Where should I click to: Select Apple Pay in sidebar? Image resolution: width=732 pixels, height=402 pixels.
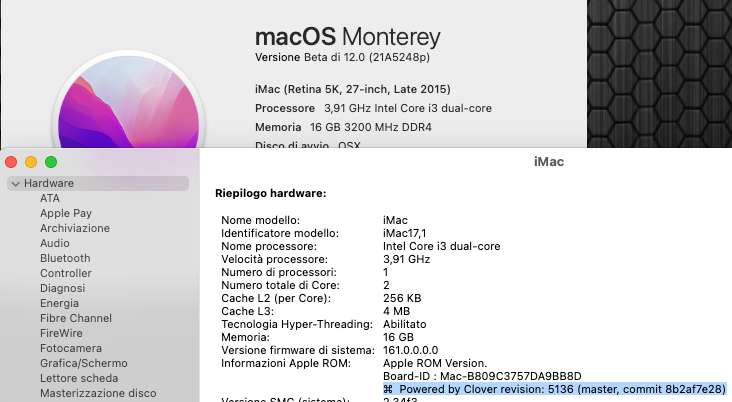pos(66,213)
